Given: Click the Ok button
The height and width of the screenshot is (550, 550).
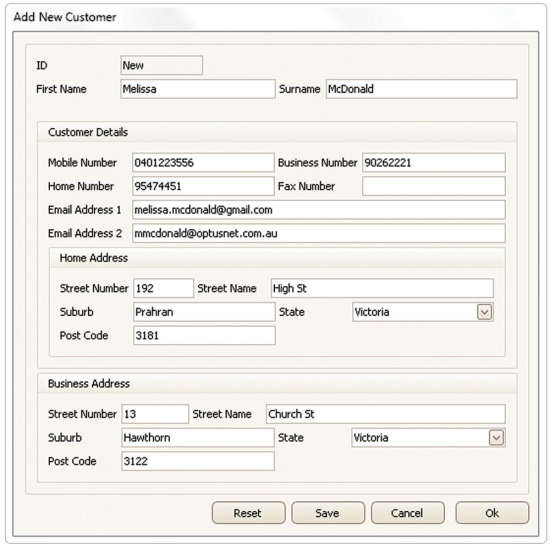Looking at the screenshot, I should point(492,513).
